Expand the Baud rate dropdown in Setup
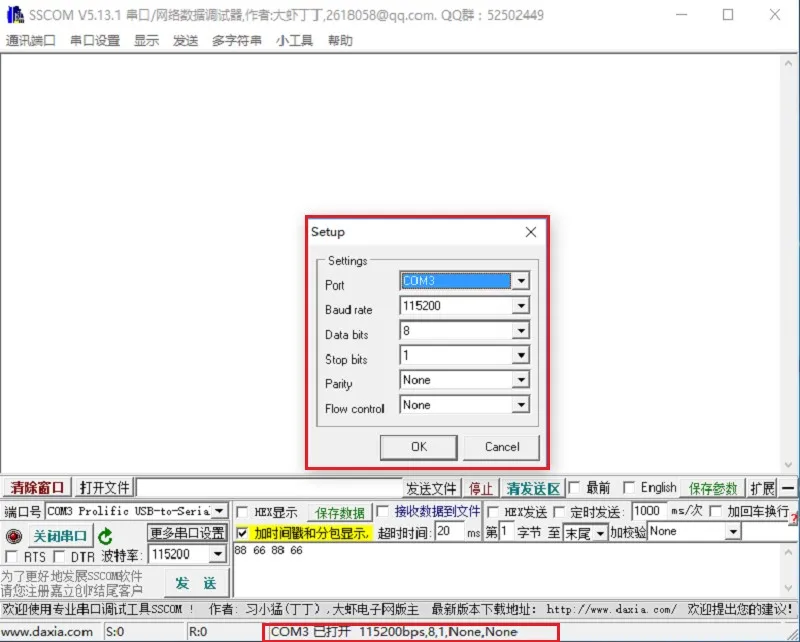This screenshot has width=800, height=642. point(520,306)
